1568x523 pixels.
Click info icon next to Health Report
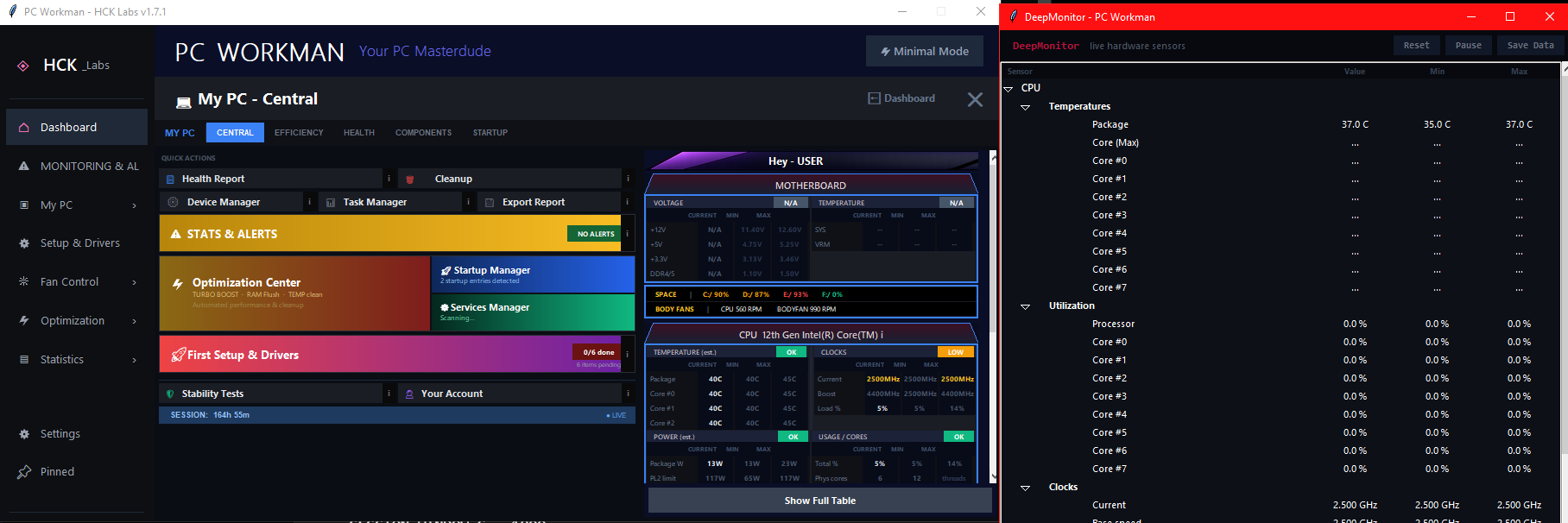point(389,179)
